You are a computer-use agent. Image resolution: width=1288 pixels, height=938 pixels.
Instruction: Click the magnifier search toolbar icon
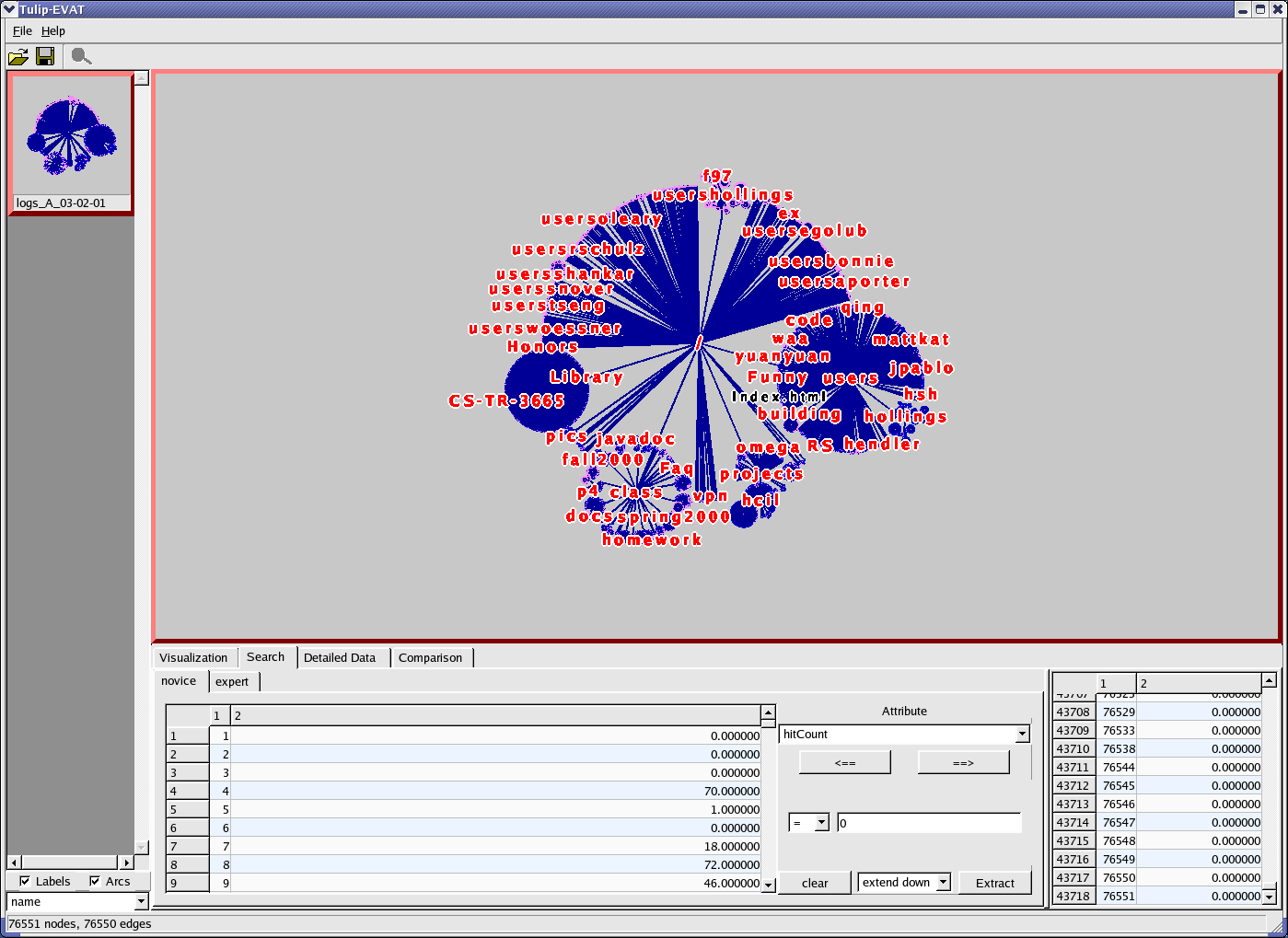(81, 57)
